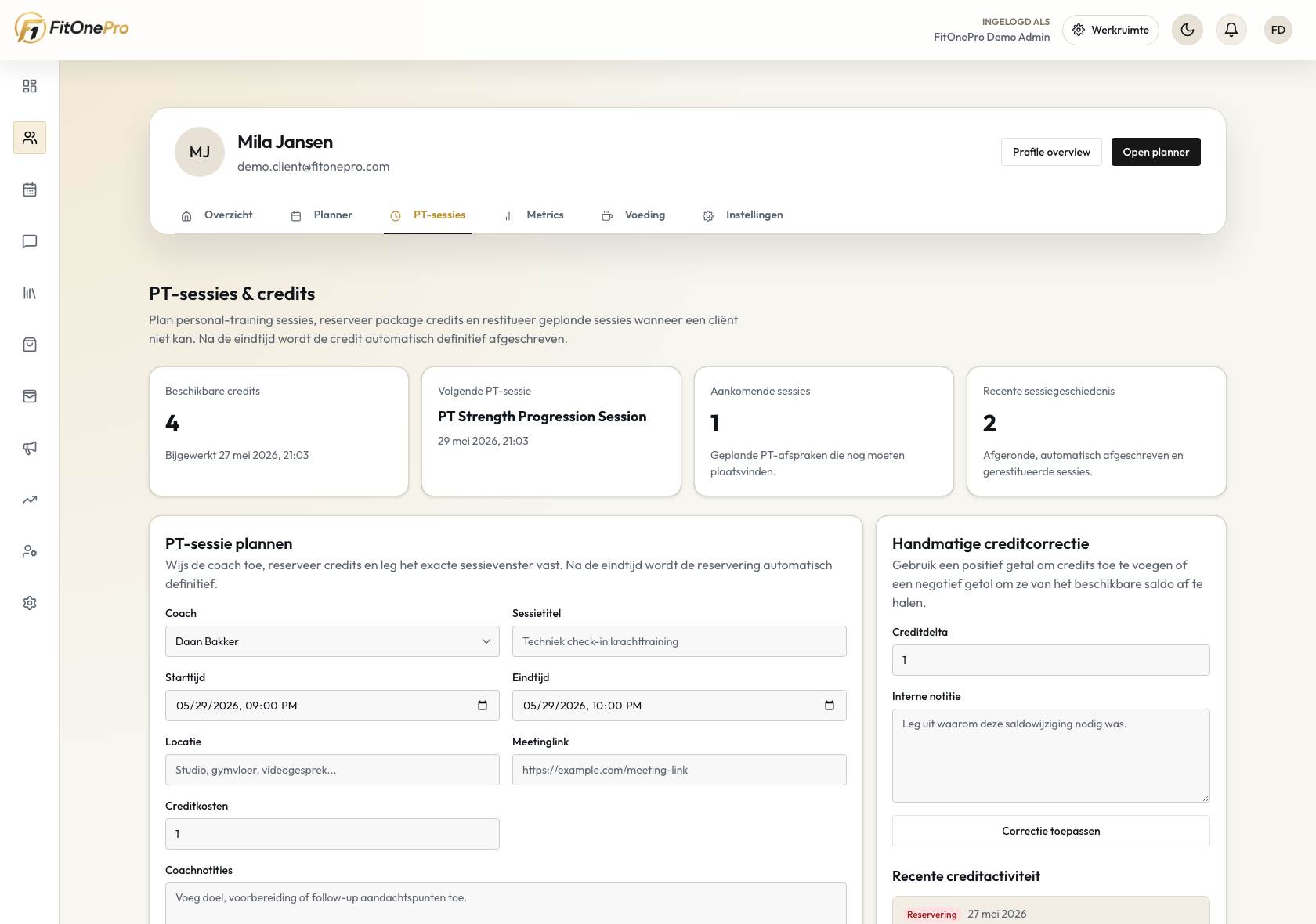Open the chat messages icon in sidebar

click(30, 241)
